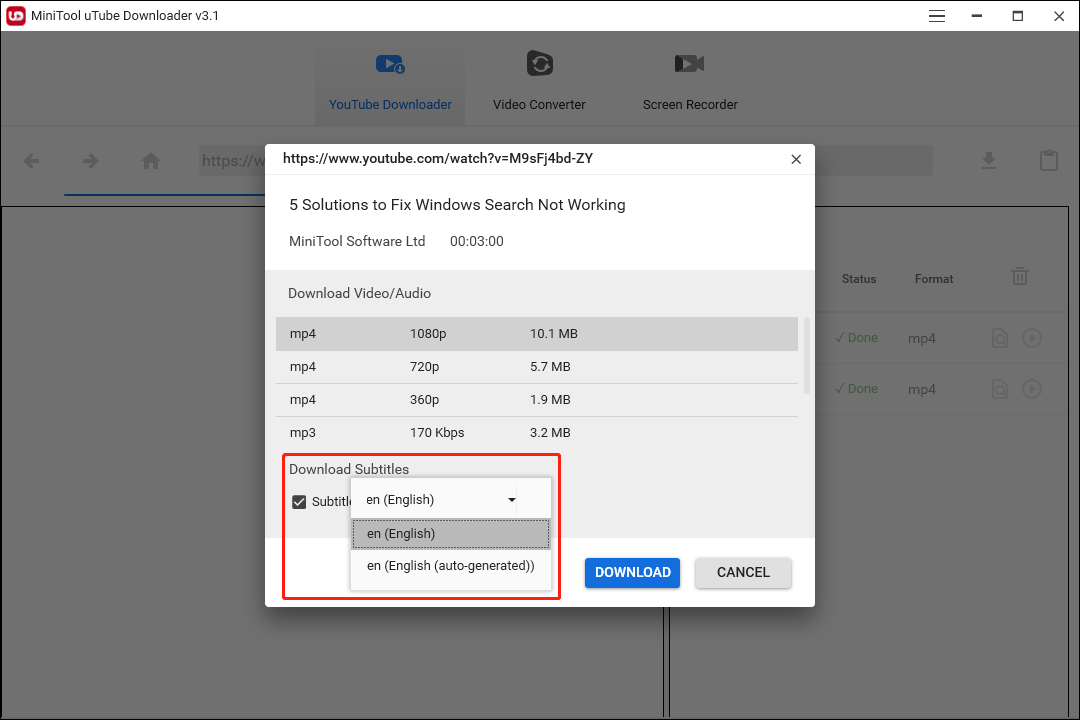Choose en (English (auto-generated)) option
This screenshot has height=720, width=1080.
click(x=451, y=566)
